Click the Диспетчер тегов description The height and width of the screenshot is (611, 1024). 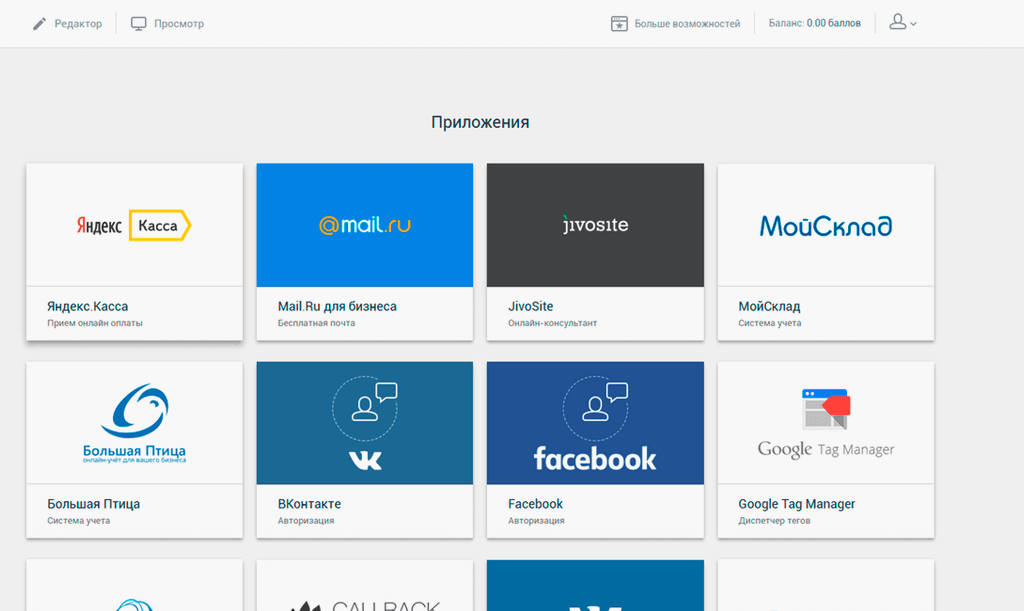[x=775, y=521]
